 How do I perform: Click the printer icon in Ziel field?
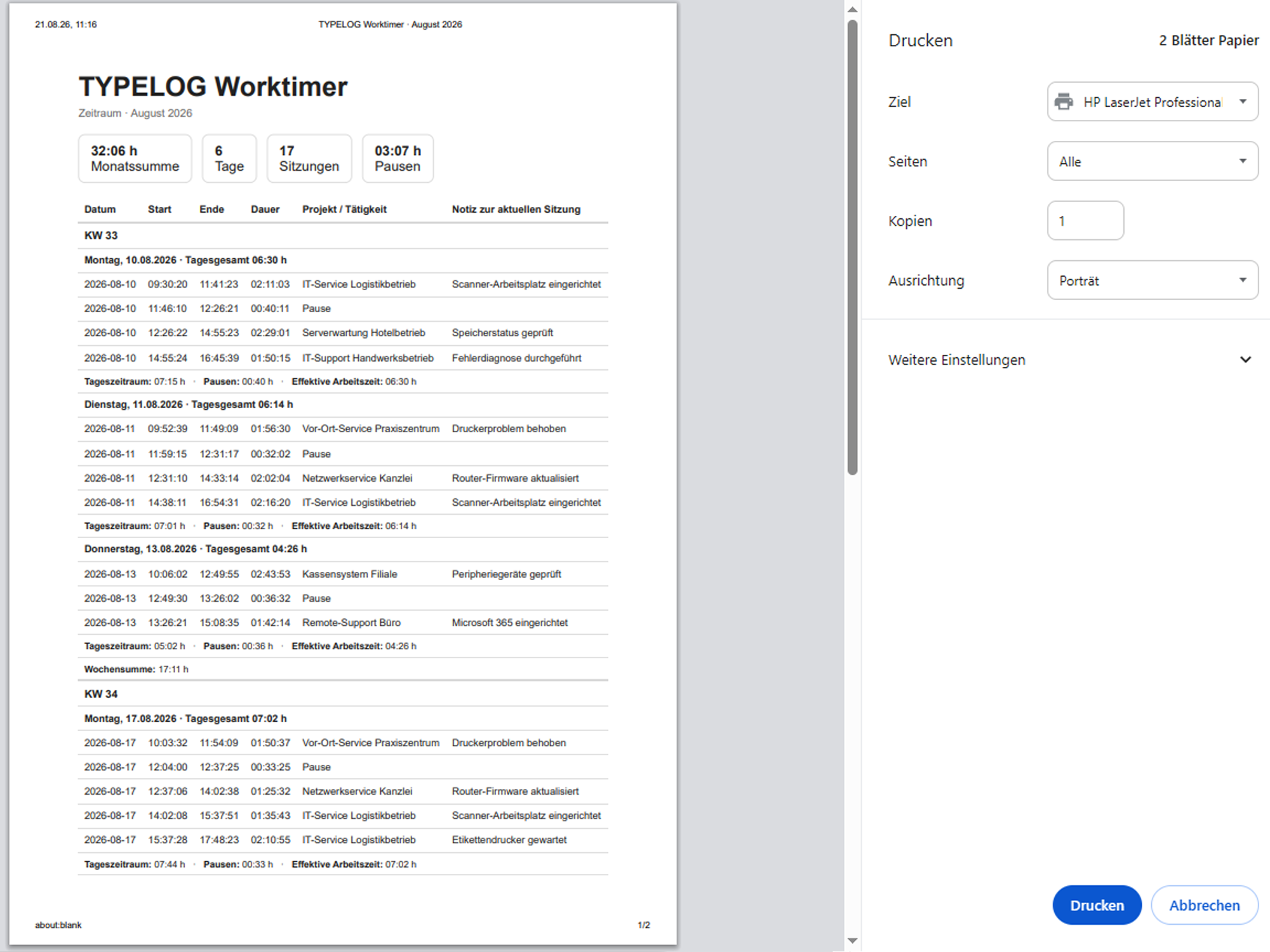coord(1064,102)
